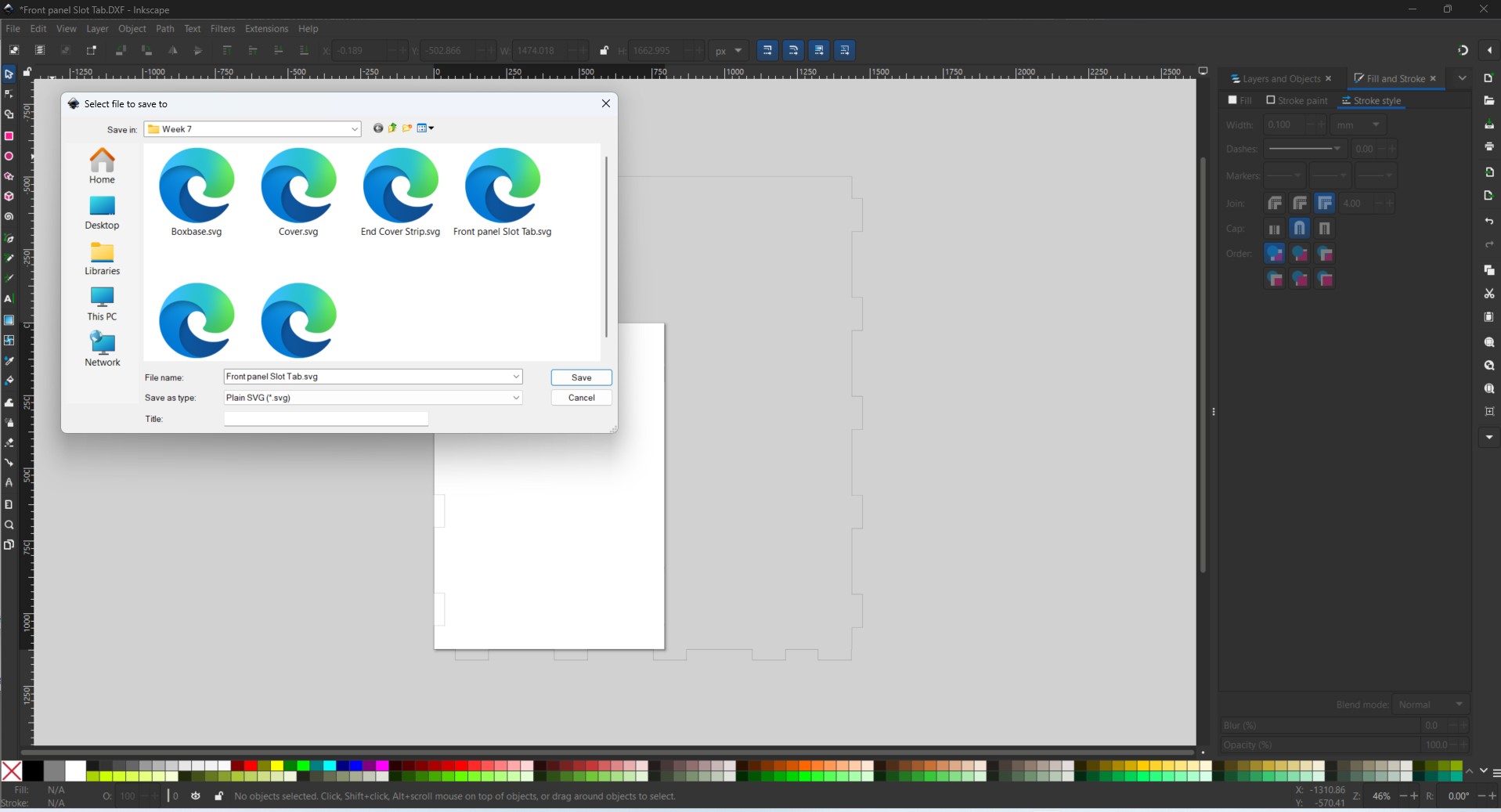Click the Go back icon in save dialog

click(378, 128)
